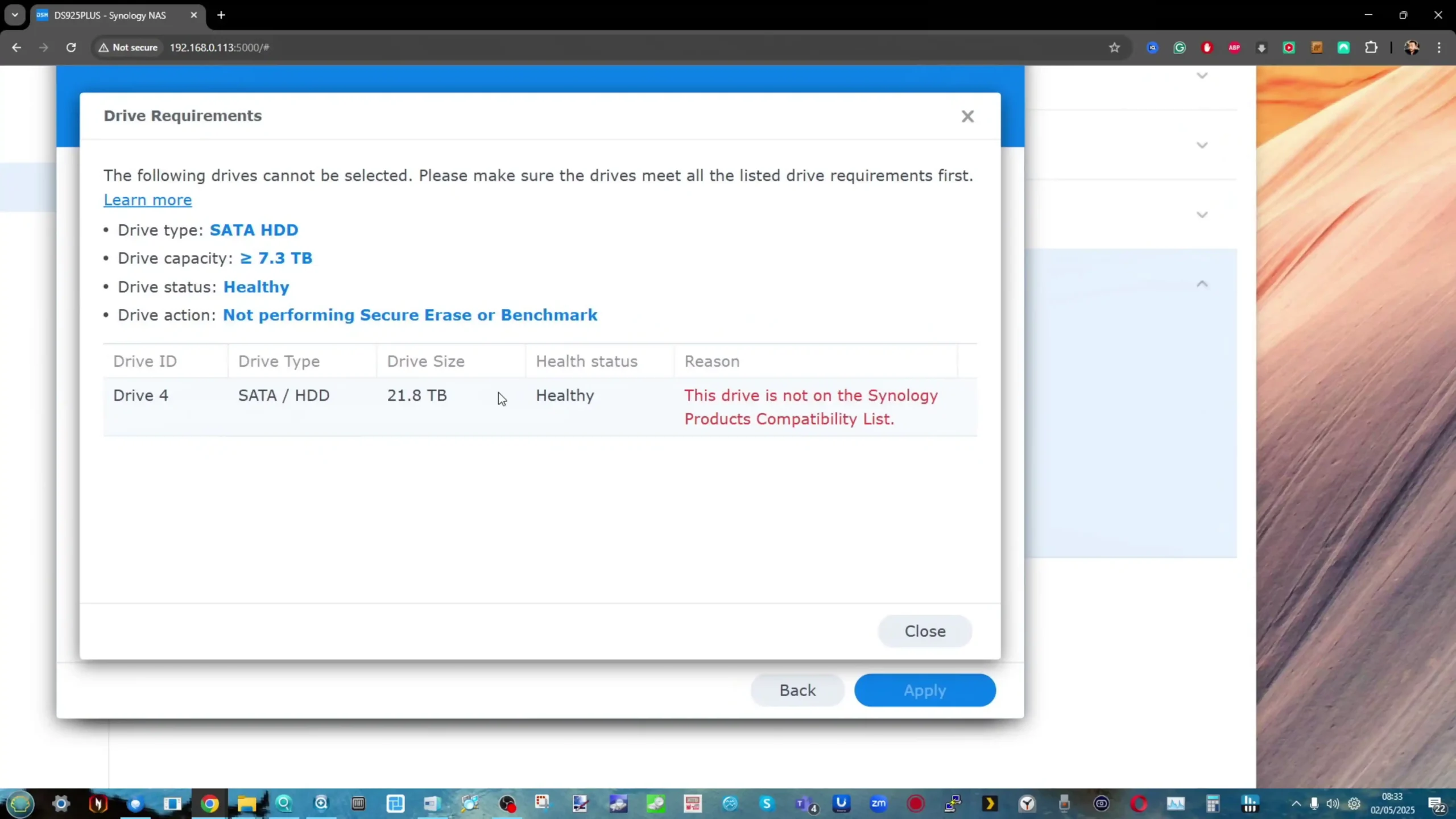
Task: Open the notification center with 22 badge
Action: pos(1437,805)
